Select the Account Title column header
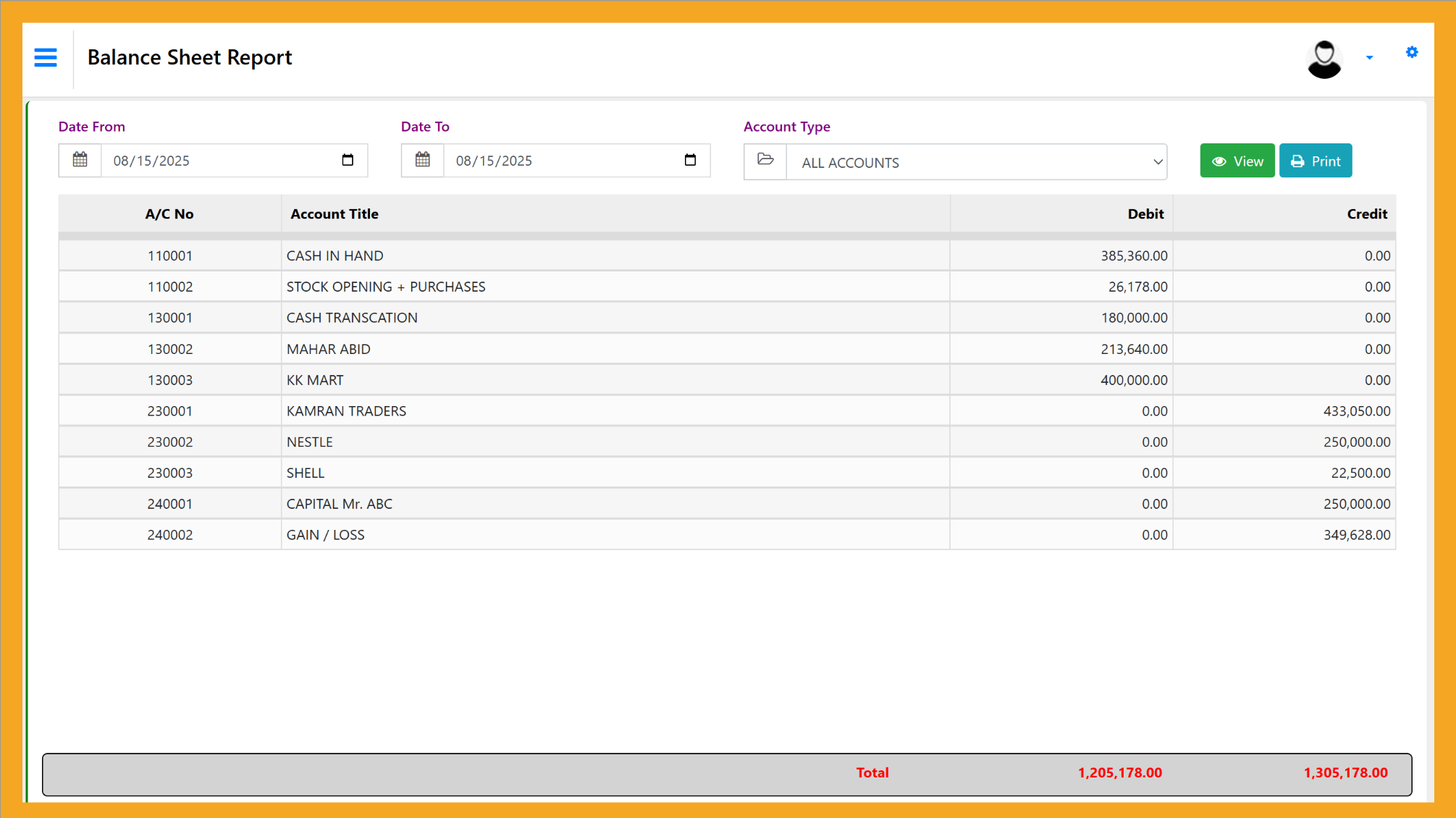Screen dimensions: 1456x818 click(x=334, y=214)
